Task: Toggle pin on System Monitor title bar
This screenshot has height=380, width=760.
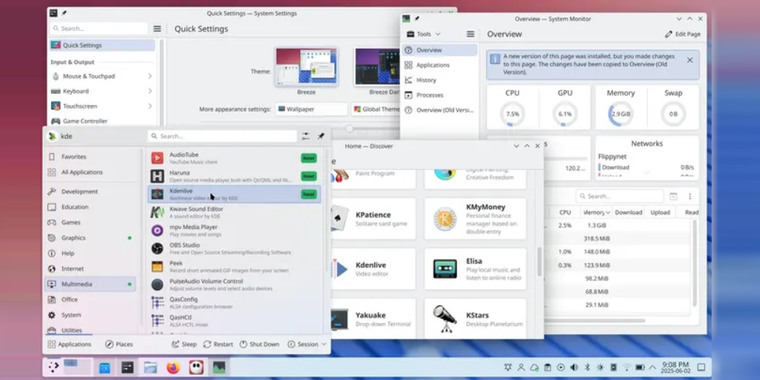Action: click(x=417, y=18)
